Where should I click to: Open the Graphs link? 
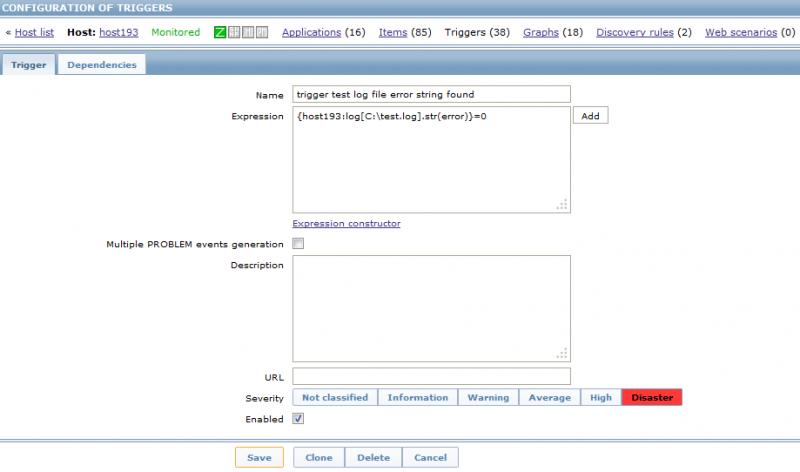coord(541,33)
